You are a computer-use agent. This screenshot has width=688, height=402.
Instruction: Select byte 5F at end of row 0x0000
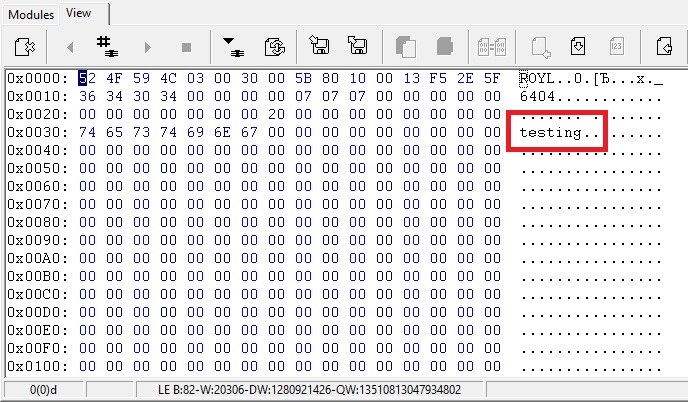(492, 79)
